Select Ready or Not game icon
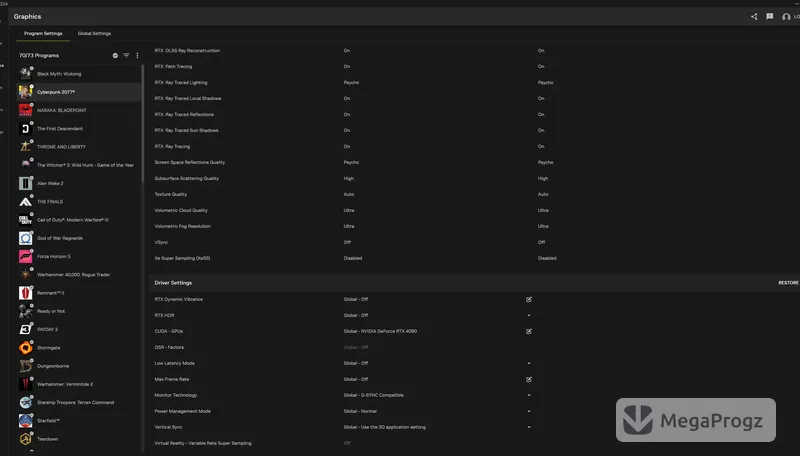Image resolution: width=800 pixels, height=456 pixels. [x=26, y=311]
